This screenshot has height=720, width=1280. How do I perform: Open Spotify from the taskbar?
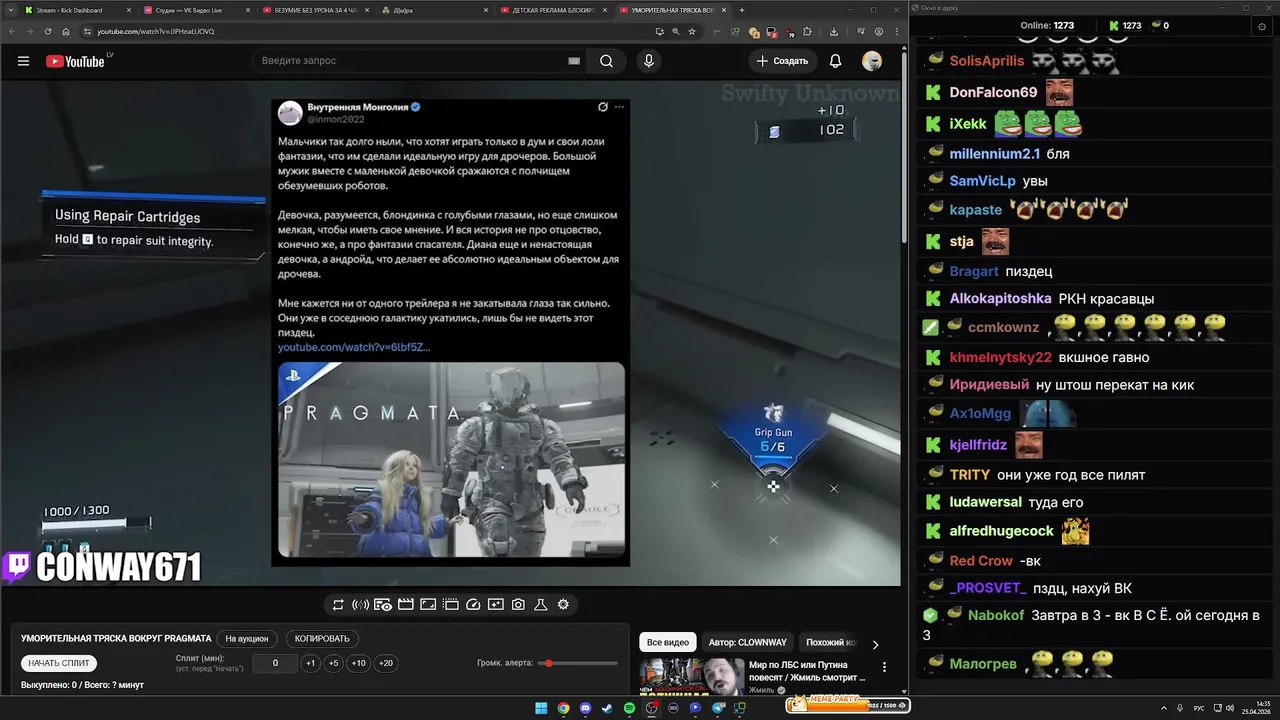click(629, 708)
